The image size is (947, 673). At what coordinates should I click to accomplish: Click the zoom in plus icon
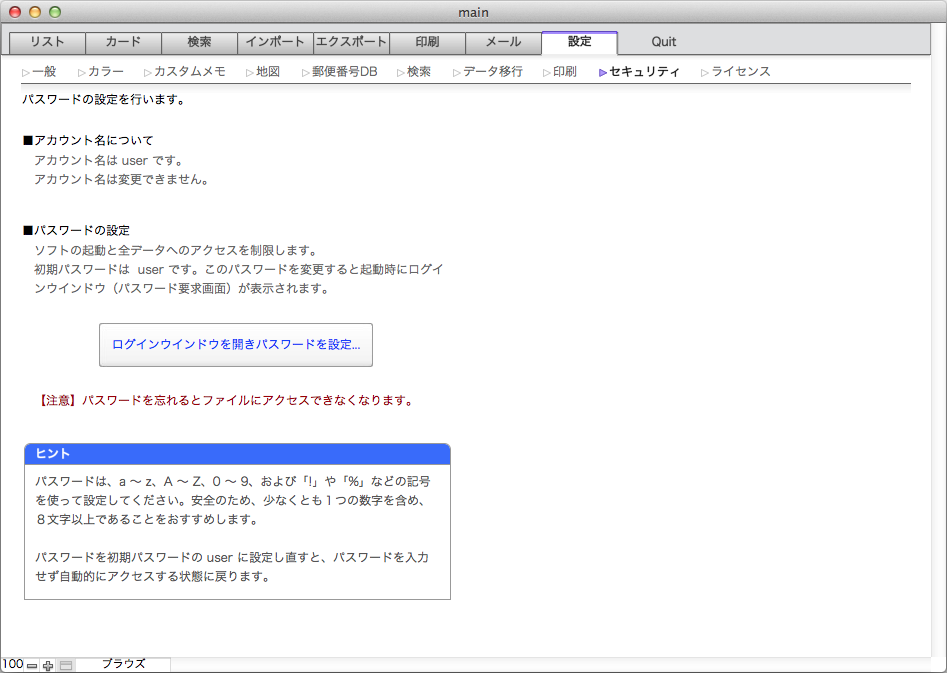click(48, 665)
